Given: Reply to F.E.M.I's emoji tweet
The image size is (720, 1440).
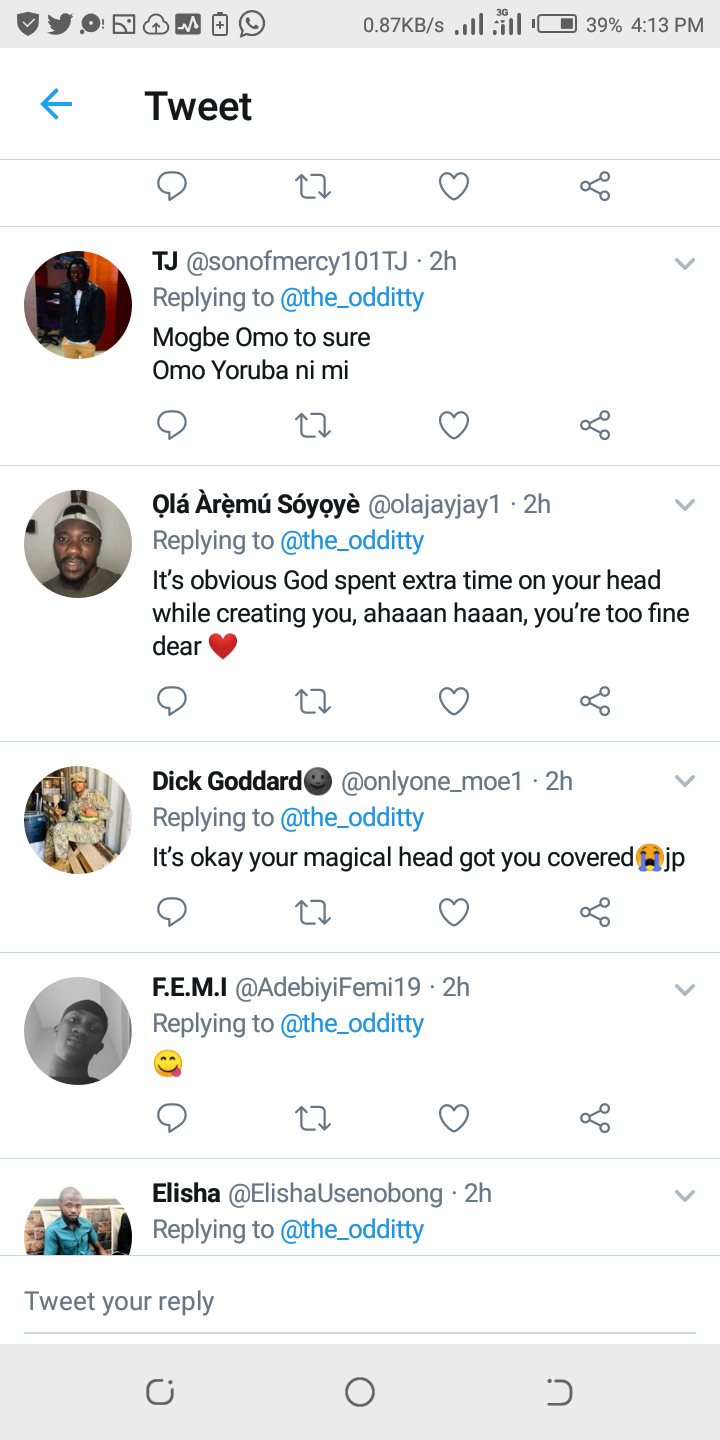Looking at the screenshot, I should point(172,1118).
